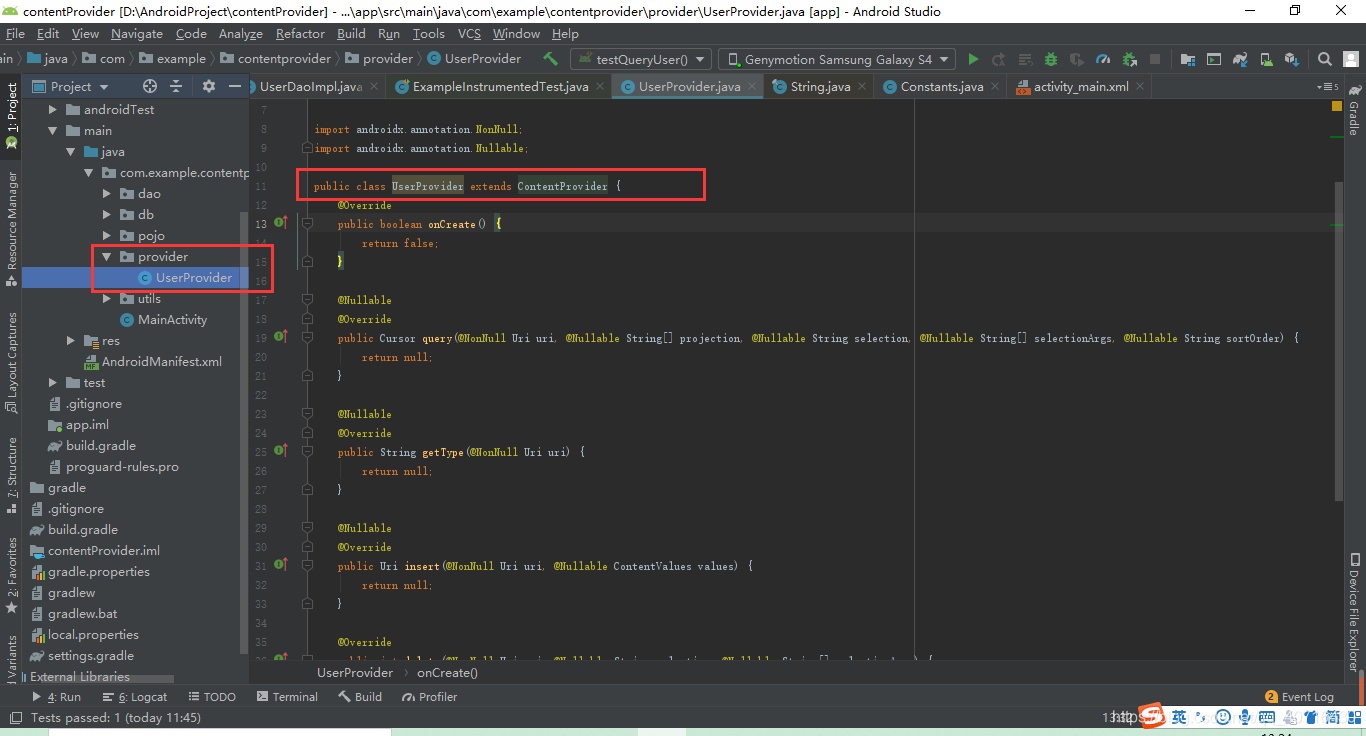Click Attach Debugger to Android Process icon

click(x=1129, y=59)
